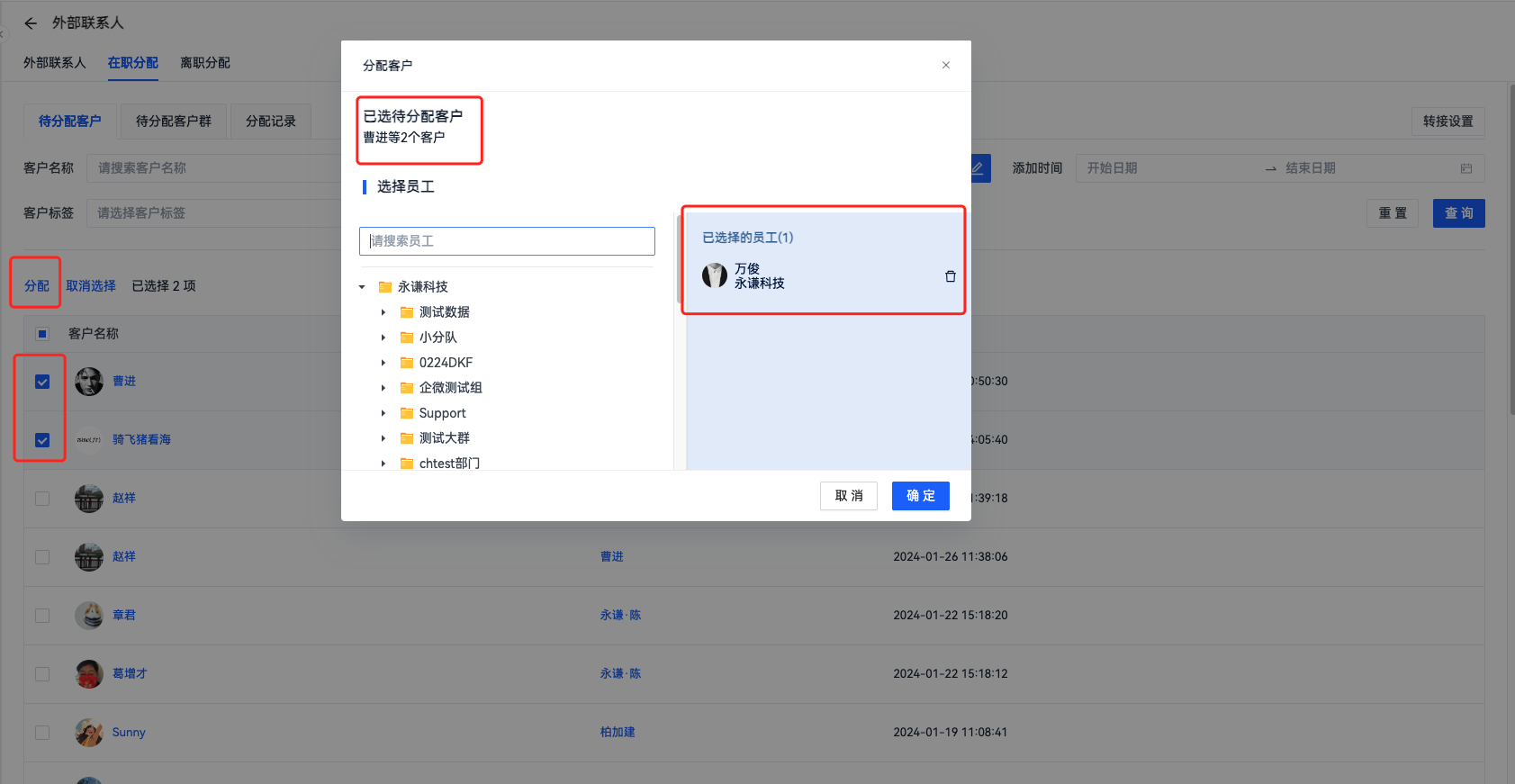Click the 重置 reset button
The height and width of the screenshot is (784, 1515).
click(1393, 213)
